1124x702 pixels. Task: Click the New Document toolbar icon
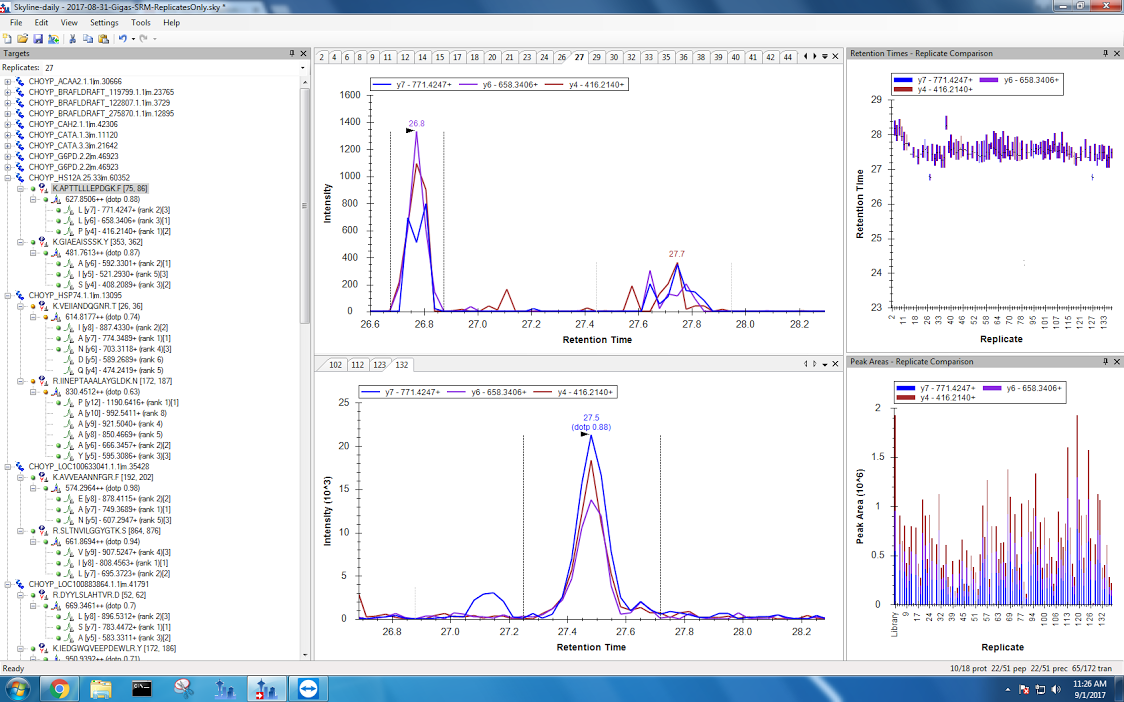coord(8,38)
